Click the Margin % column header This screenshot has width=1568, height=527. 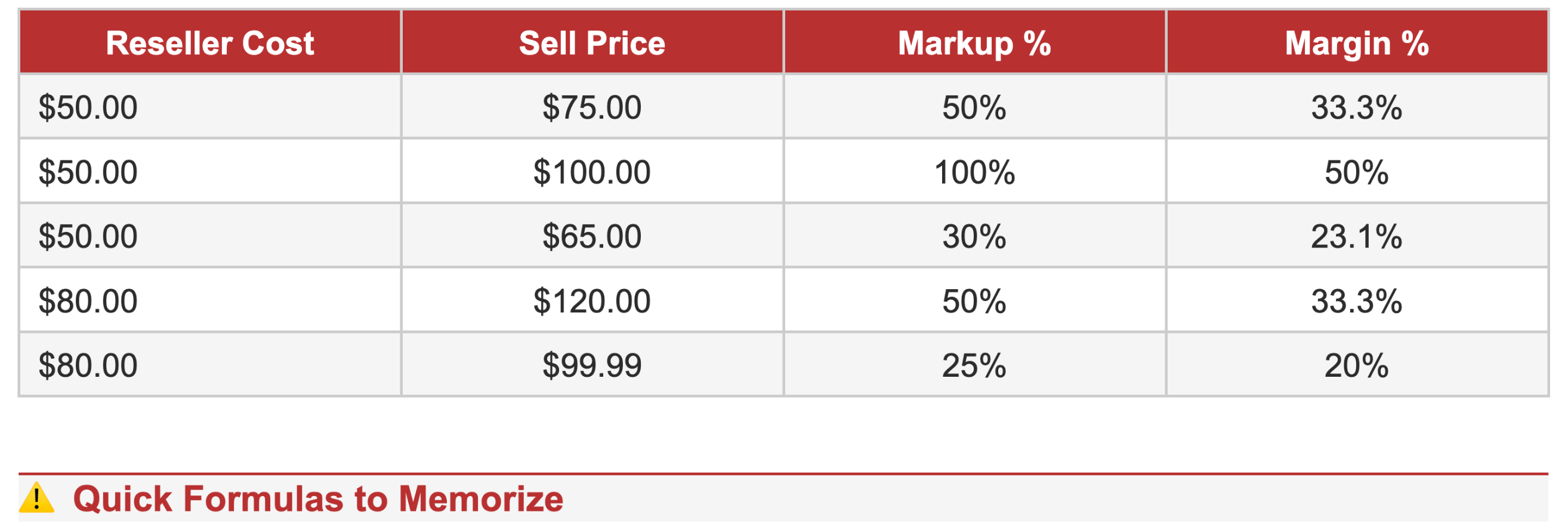click(1356, 43)
